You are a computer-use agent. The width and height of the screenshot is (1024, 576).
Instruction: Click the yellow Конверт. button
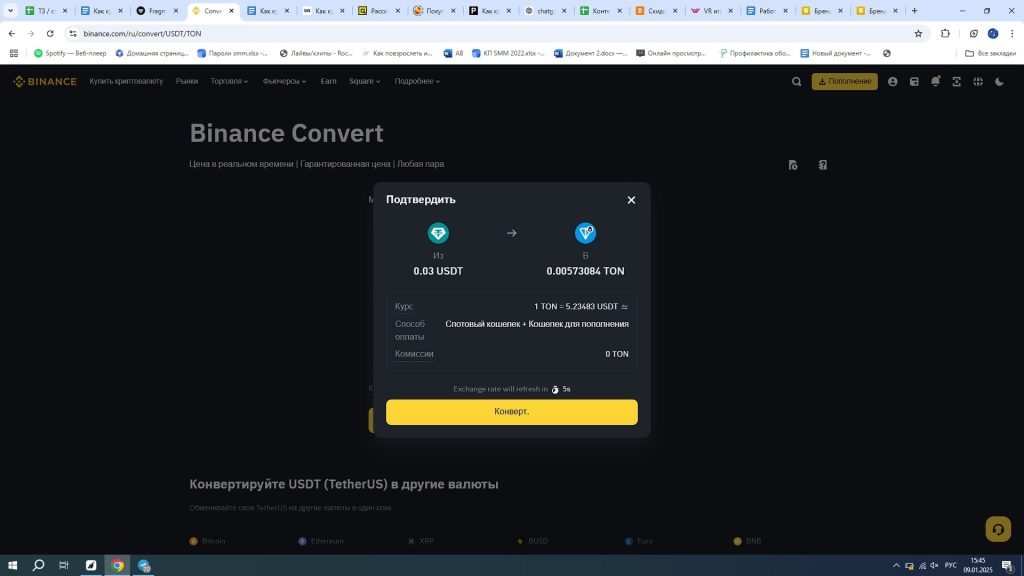[x=511, y=412]
